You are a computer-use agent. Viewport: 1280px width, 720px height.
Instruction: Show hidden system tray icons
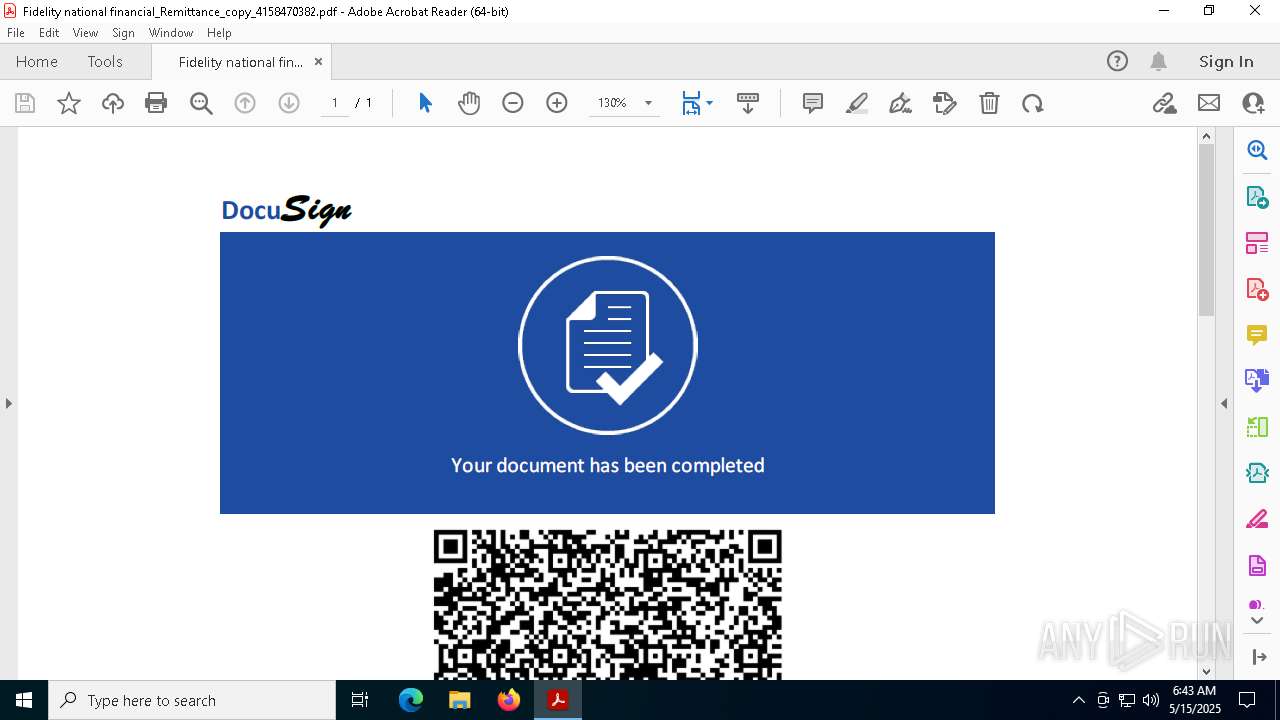[x=1078, y=700]
